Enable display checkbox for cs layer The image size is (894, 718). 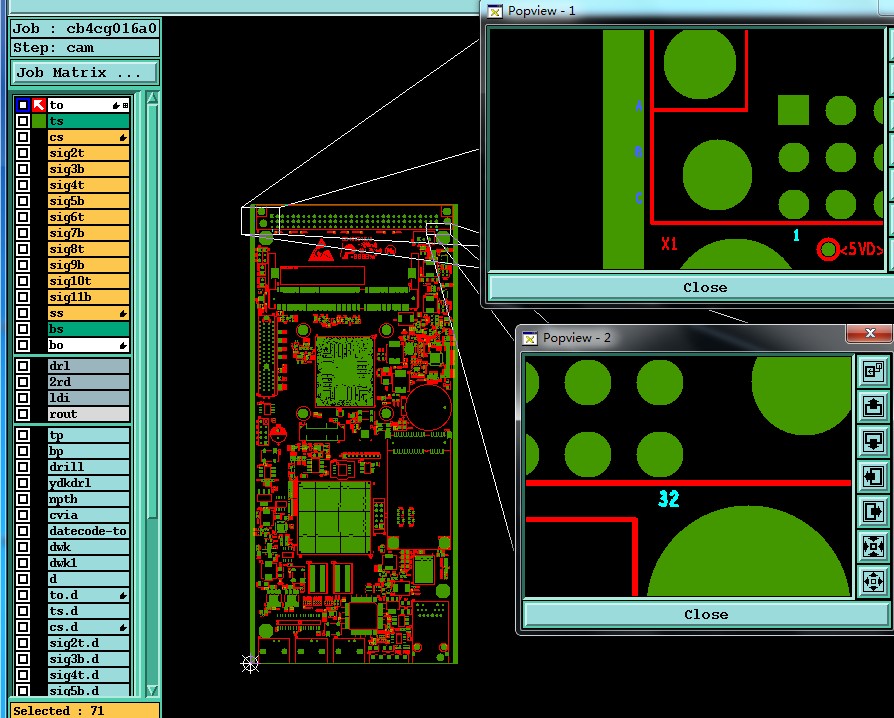[x=22, y=137]
